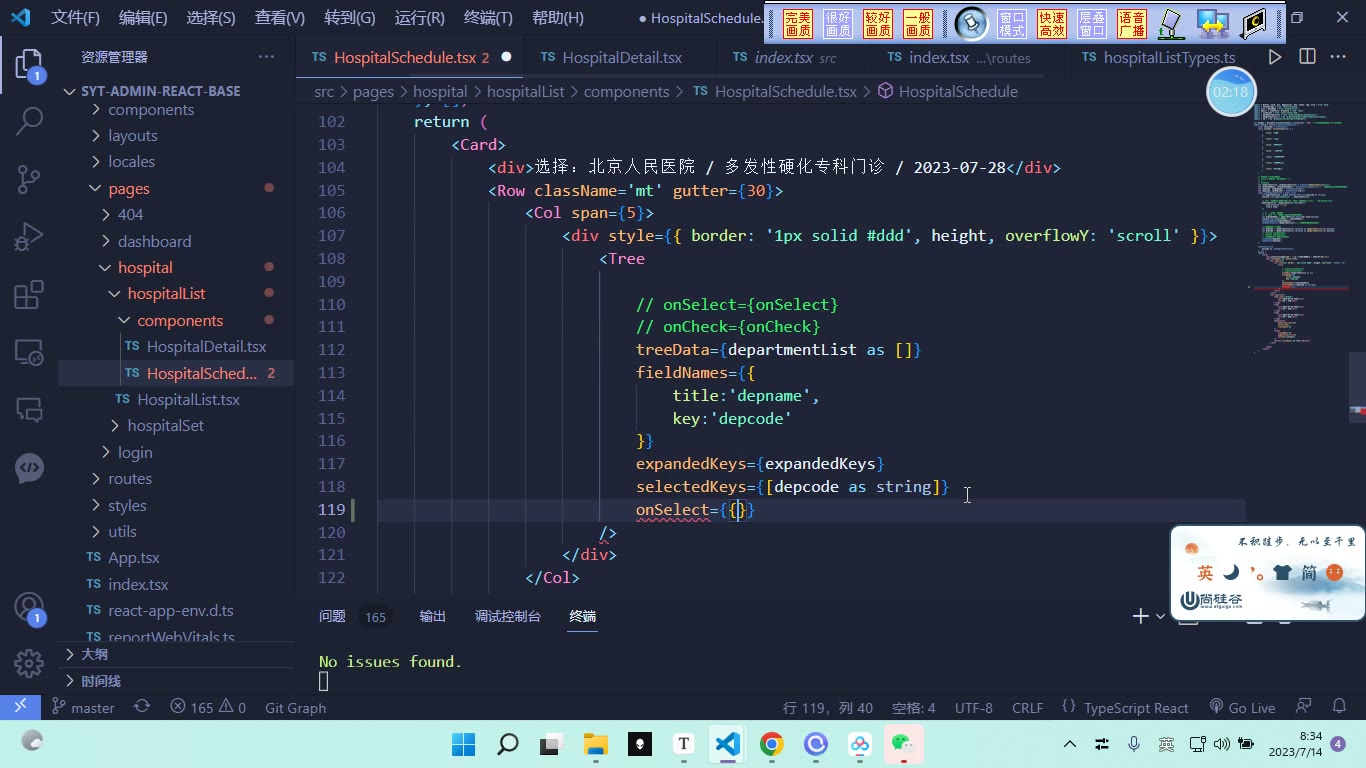Viewport: 1366px width, 768px height.
Task: Open Run and Debug view icon
Action: click(29, 237)
